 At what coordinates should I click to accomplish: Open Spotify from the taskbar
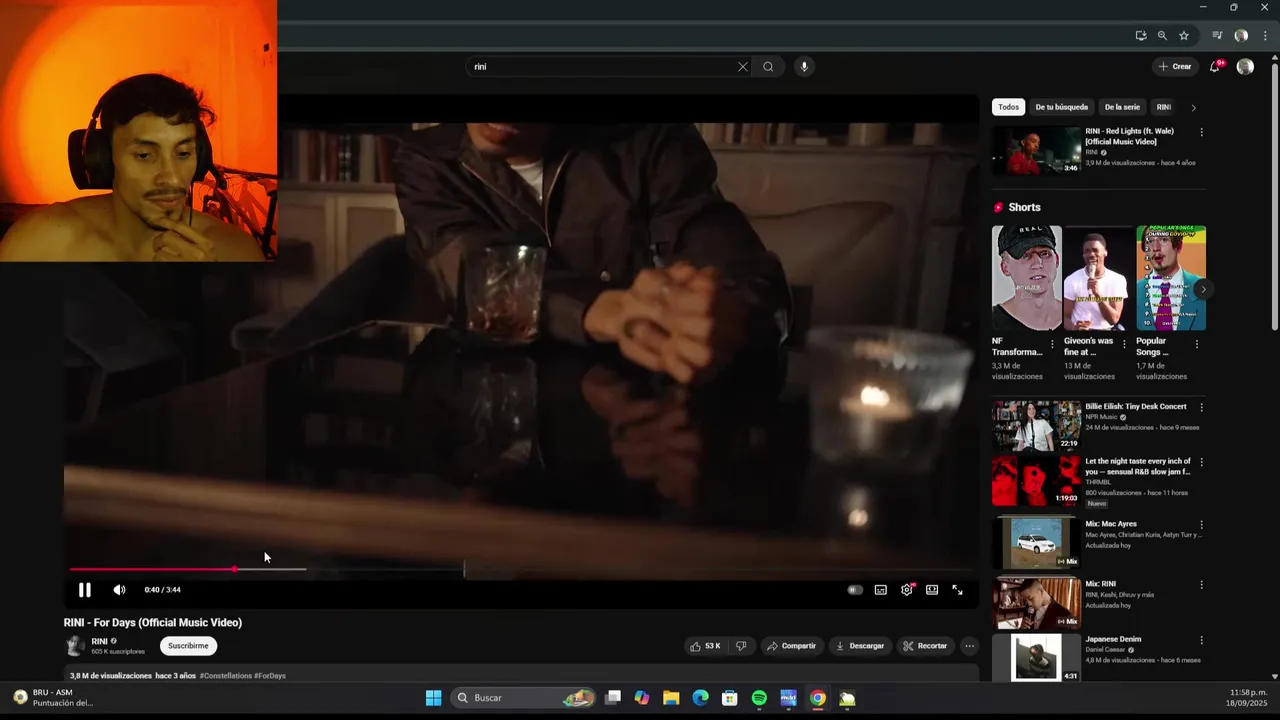tap(759, 698)
